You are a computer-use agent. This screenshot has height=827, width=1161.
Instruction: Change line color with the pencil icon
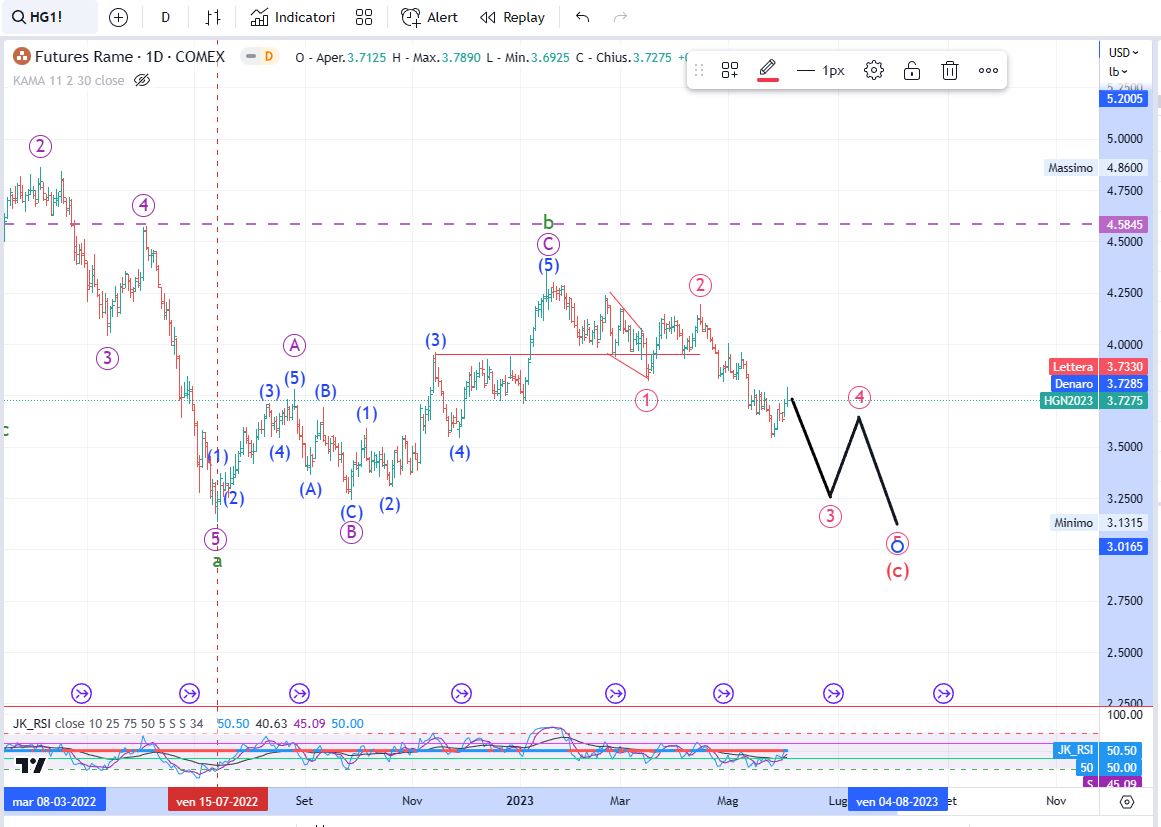(768, 70)
